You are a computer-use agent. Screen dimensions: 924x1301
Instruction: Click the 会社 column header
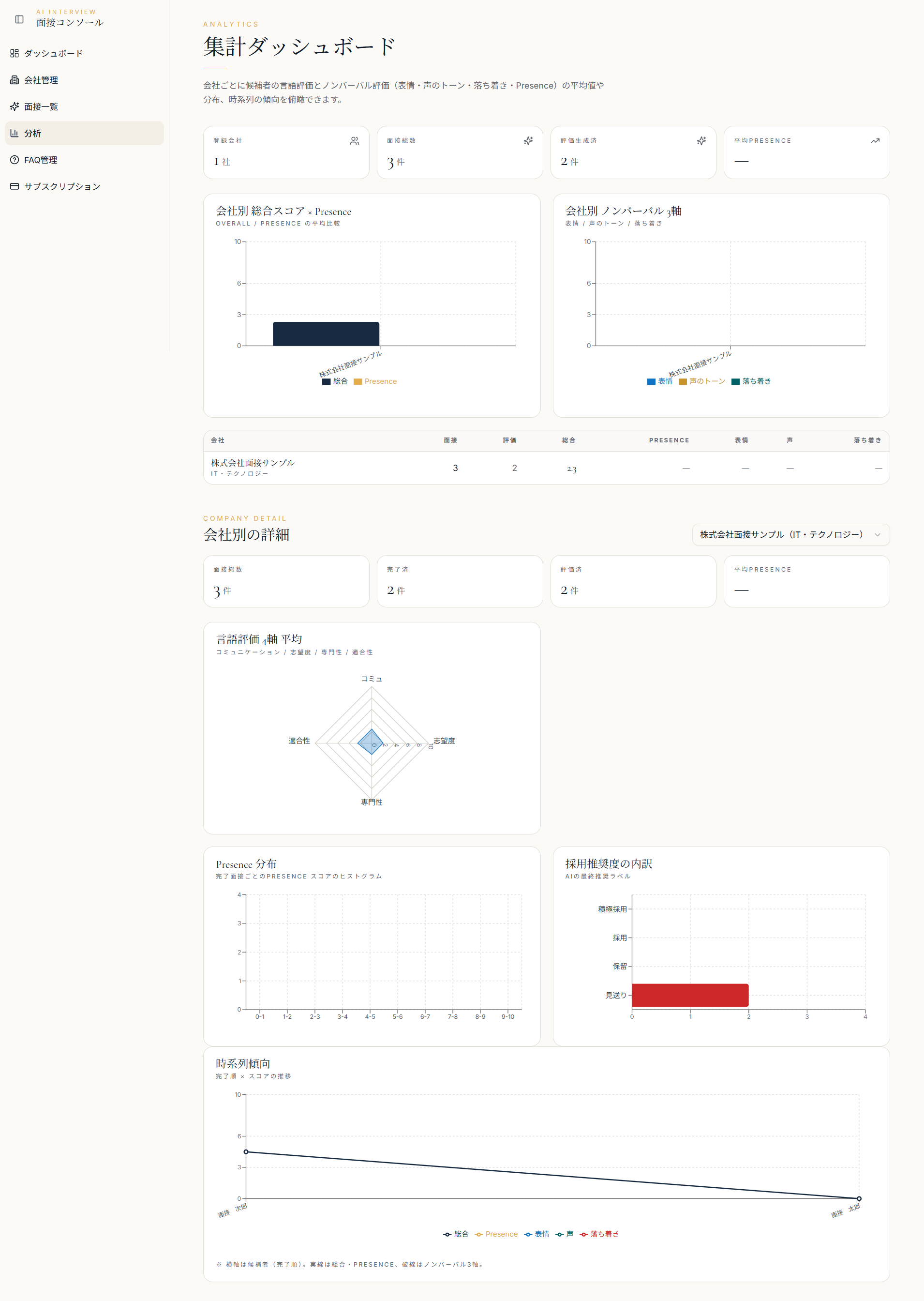pos(218,440)
